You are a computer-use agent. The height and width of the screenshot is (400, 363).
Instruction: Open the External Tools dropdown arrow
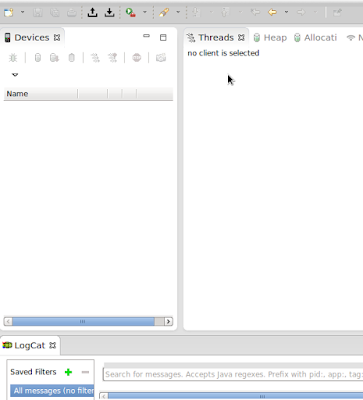click(x=145, y=12)
